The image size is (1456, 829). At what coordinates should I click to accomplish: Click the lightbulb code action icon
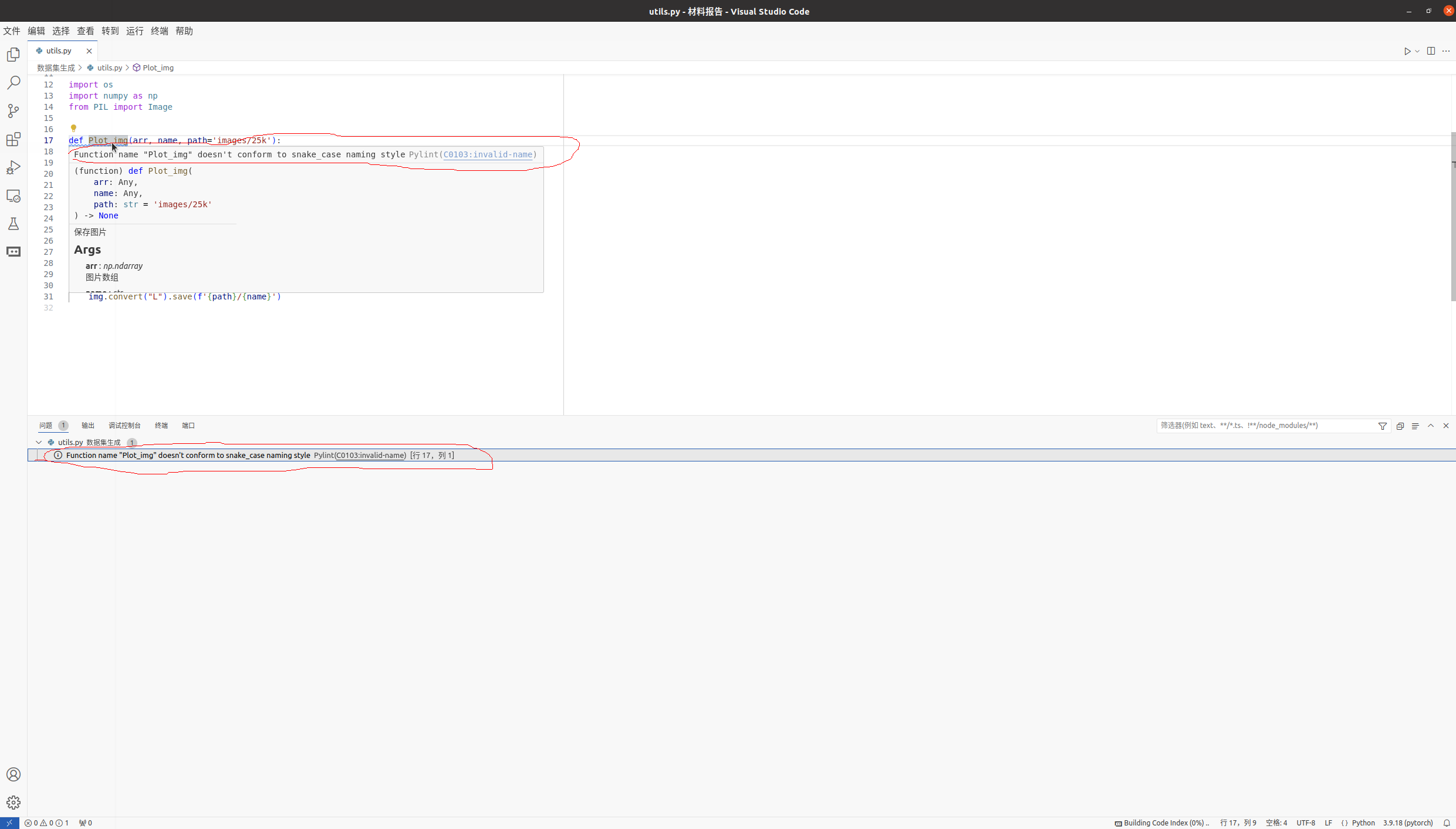(x=73, y=128)
